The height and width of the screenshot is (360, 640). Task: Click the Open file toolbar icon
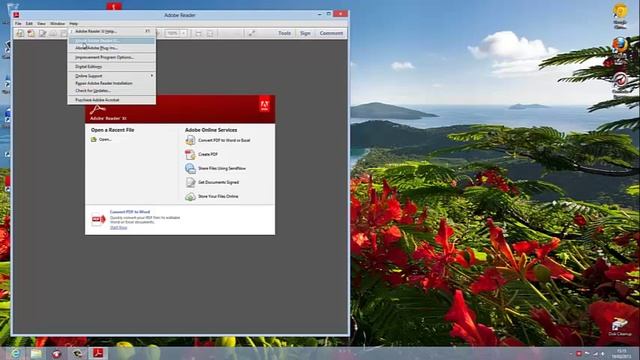[x=20, y=33]
